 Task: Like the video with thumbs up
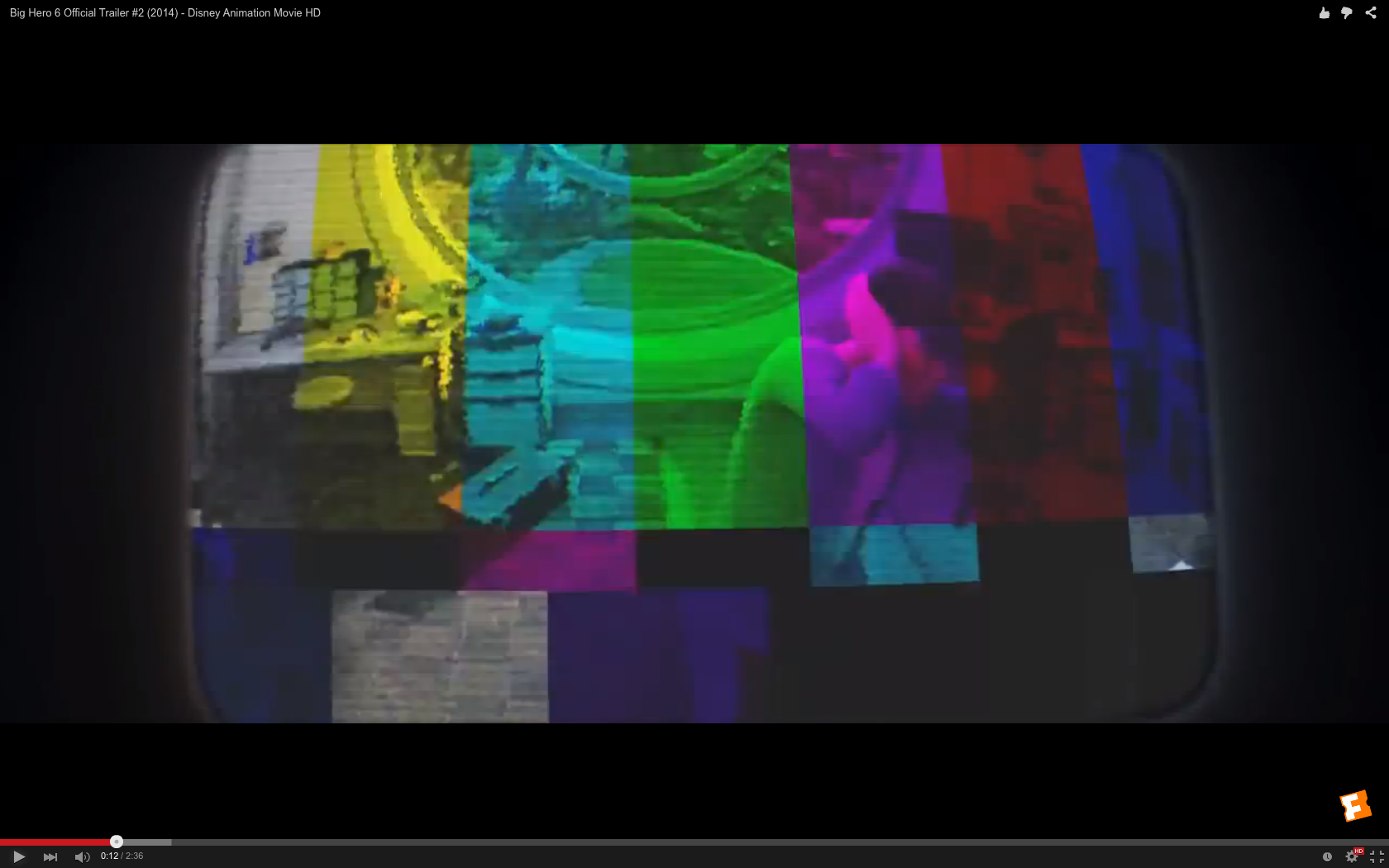click(1324, 12)
